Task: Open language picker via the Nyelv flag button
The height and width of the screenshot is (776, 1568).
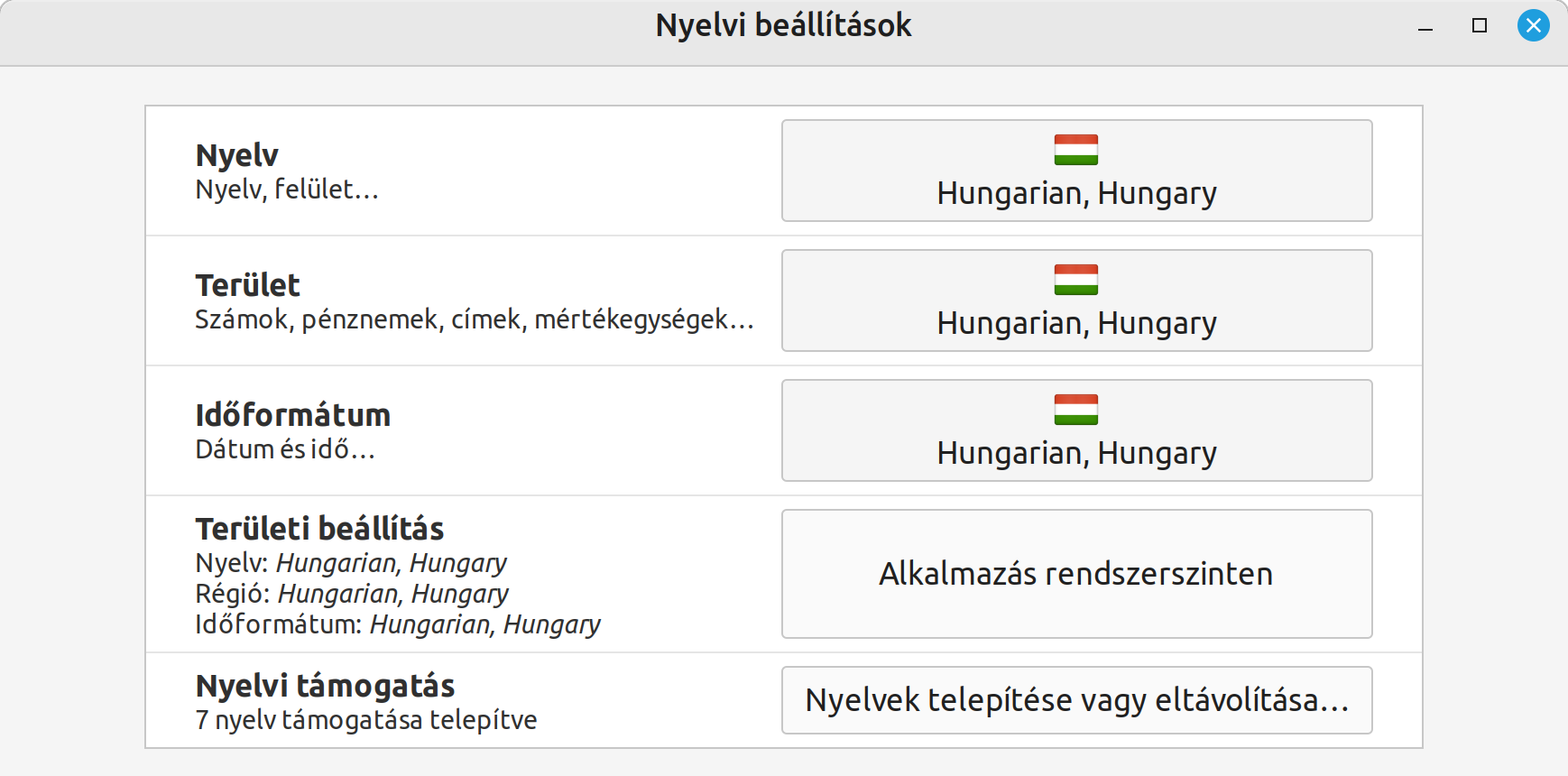Action: click(1076, 151)
